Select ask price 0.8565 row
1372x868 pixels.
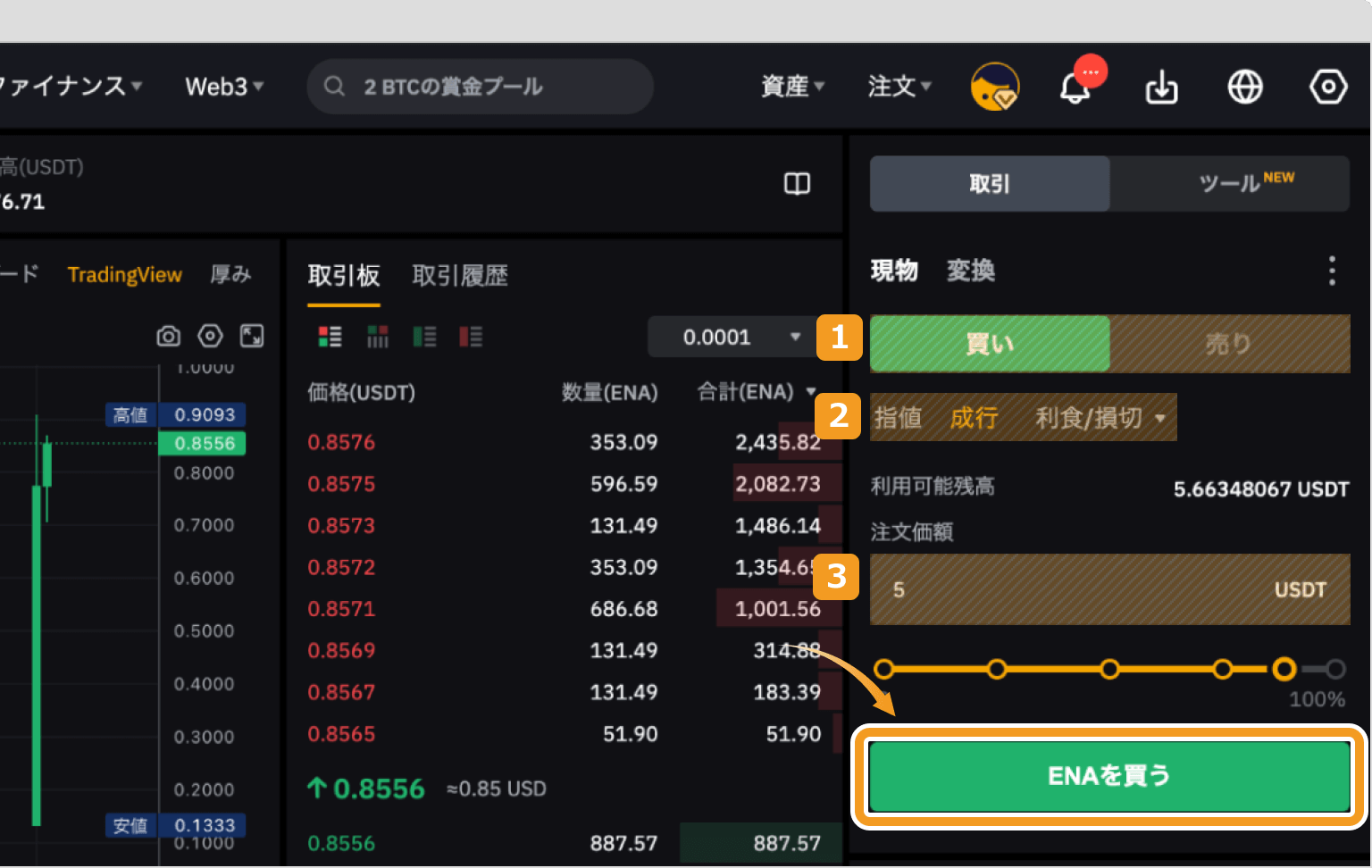(565, 734)
